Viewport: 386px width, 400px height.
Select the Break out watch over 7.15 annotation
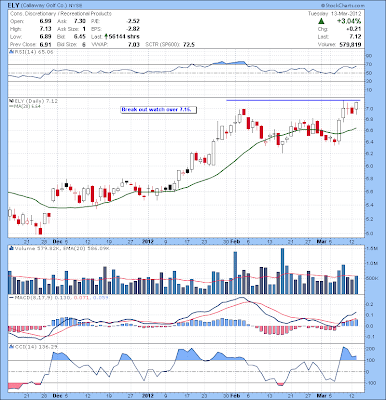158,110
